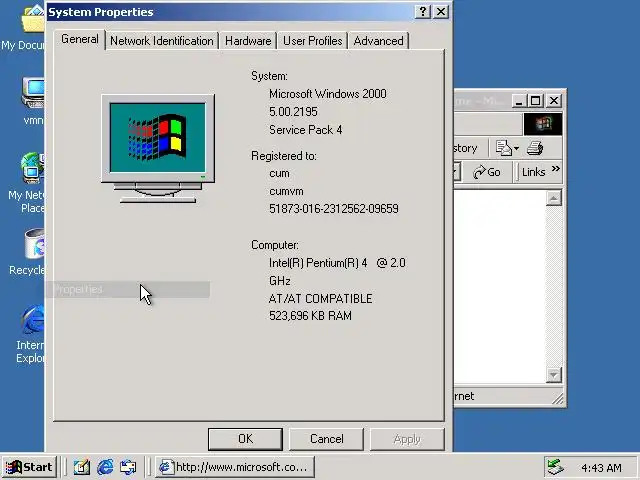640x480 pixels.
Task: Click the History button in the browser
Action: click(x=465, y=148)
